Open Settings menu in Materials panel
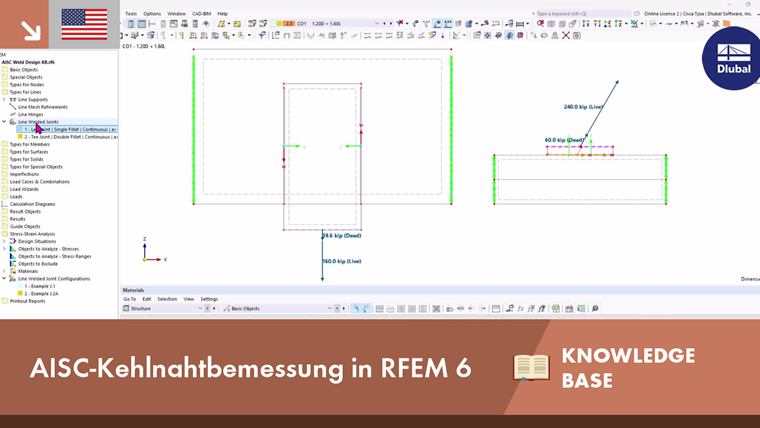The image size is (760, 428). [209, 299]
